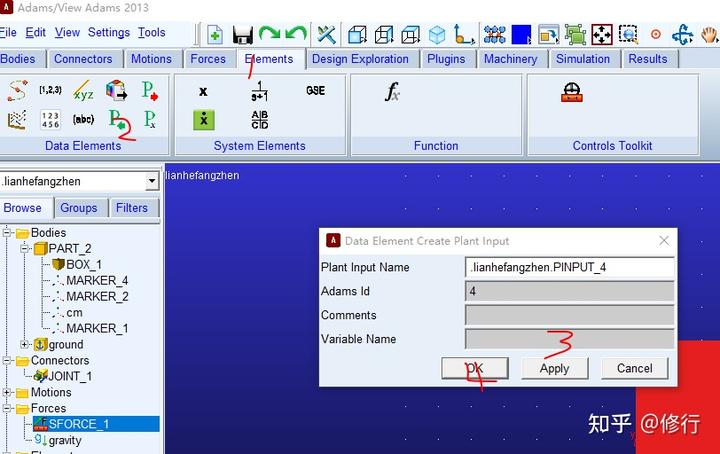Expand the ground tree node
720x454 pixels.
[25, 344]
